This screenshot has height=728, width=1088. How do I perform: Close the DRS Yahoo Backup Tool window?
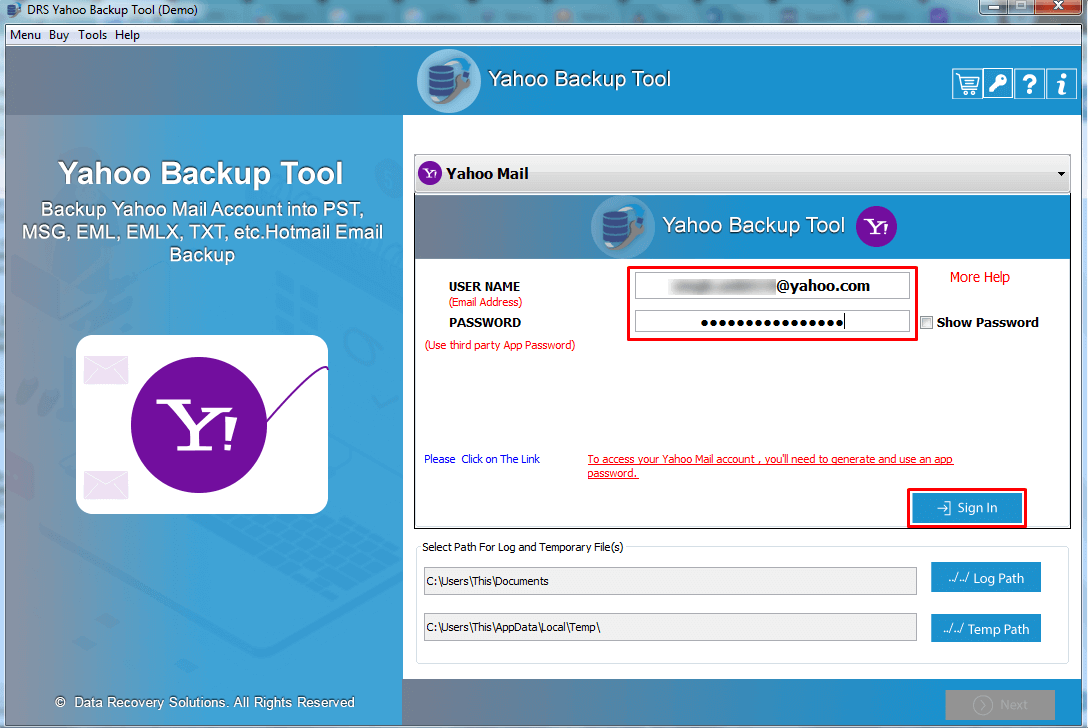tap(1058, 7)
